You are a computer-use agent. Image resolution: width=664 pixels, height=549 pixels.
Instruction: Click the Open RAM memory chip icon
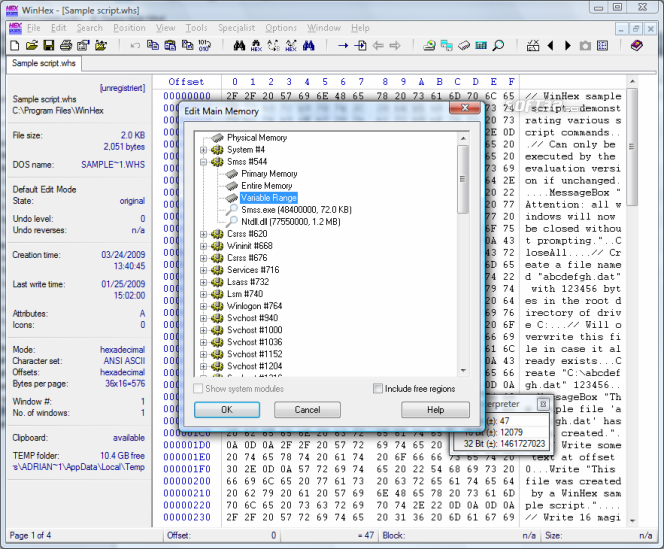pos(464,45)
